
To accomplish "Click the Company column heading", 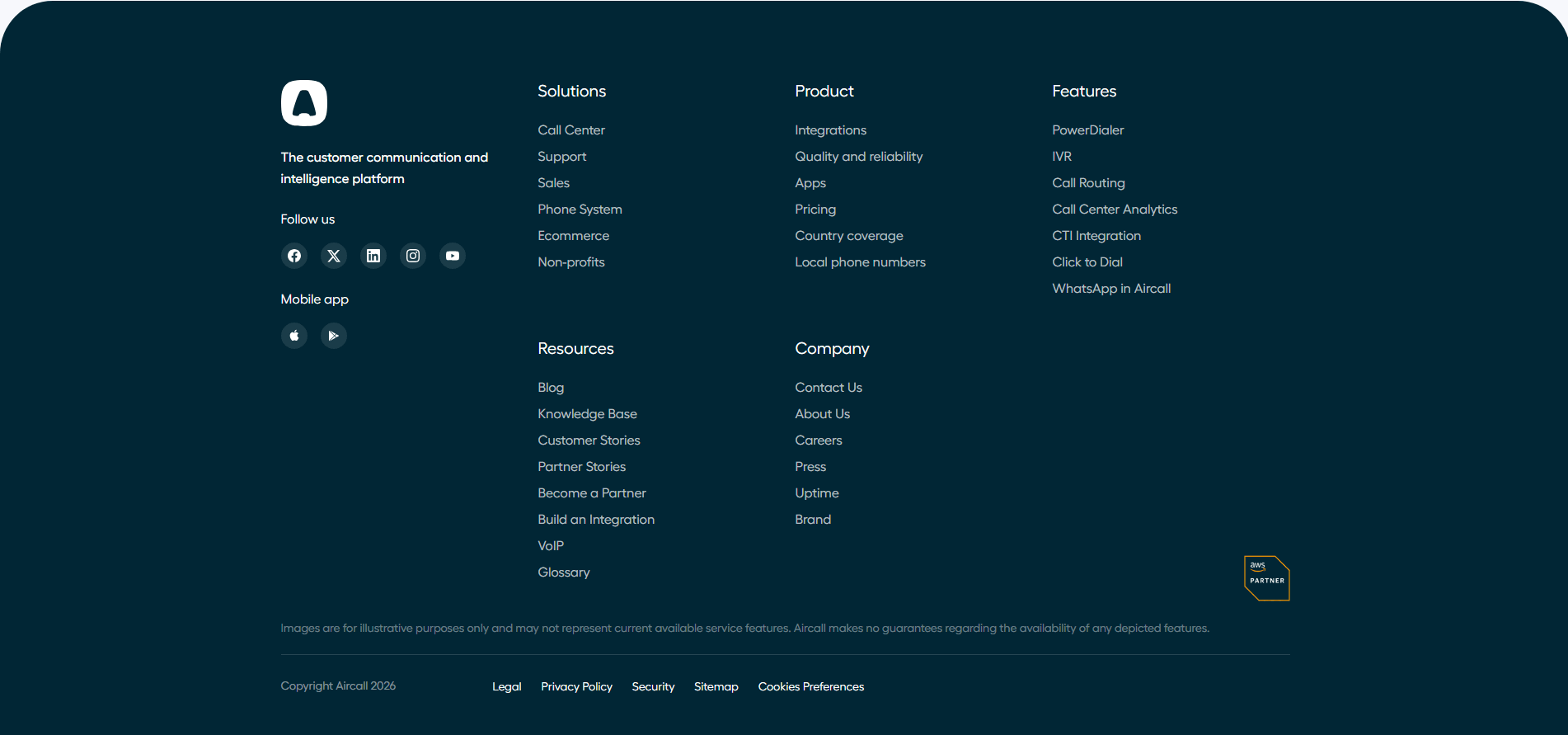I will 832,349.
